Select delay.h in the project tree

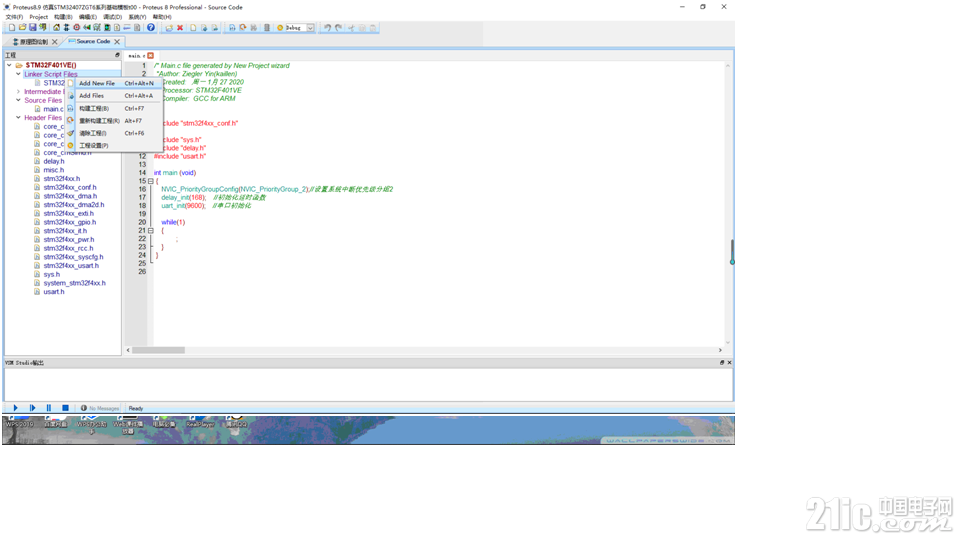tap(54, 161)
